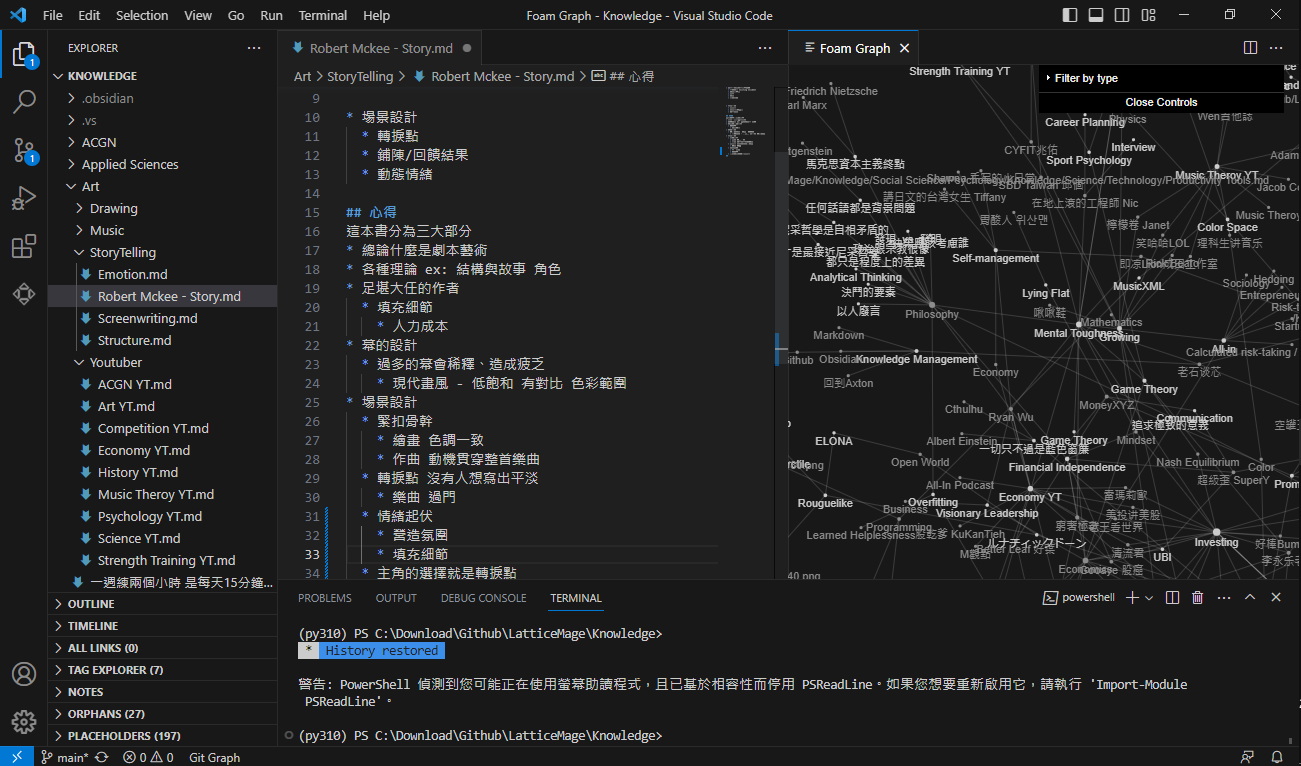This screenshot has width=1301, height=766.
Task: Click the Investing node in Foam Graph
Action: (1216, 533)
